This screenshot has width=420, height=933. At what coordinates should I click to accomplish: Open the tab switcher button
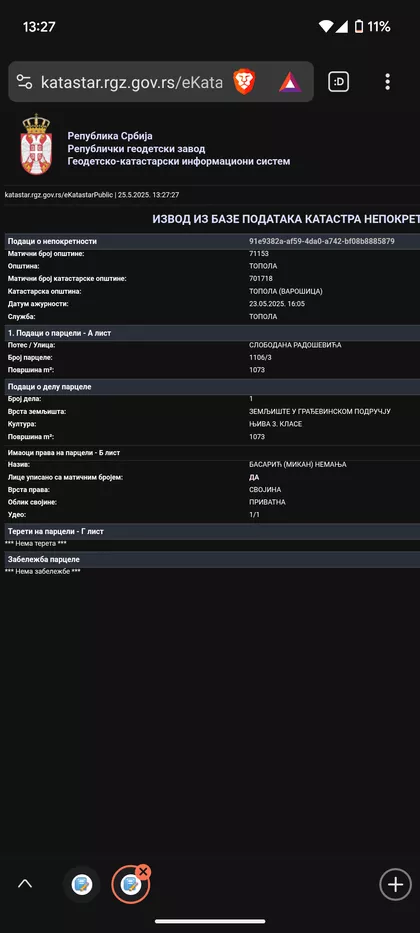click(x=338, y=82)
